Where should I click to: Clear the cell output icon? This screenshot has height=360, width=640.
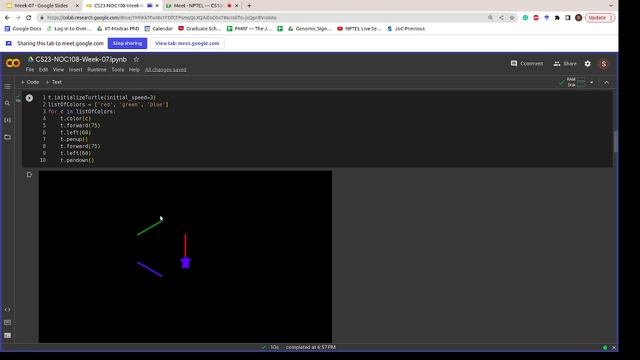29,175
